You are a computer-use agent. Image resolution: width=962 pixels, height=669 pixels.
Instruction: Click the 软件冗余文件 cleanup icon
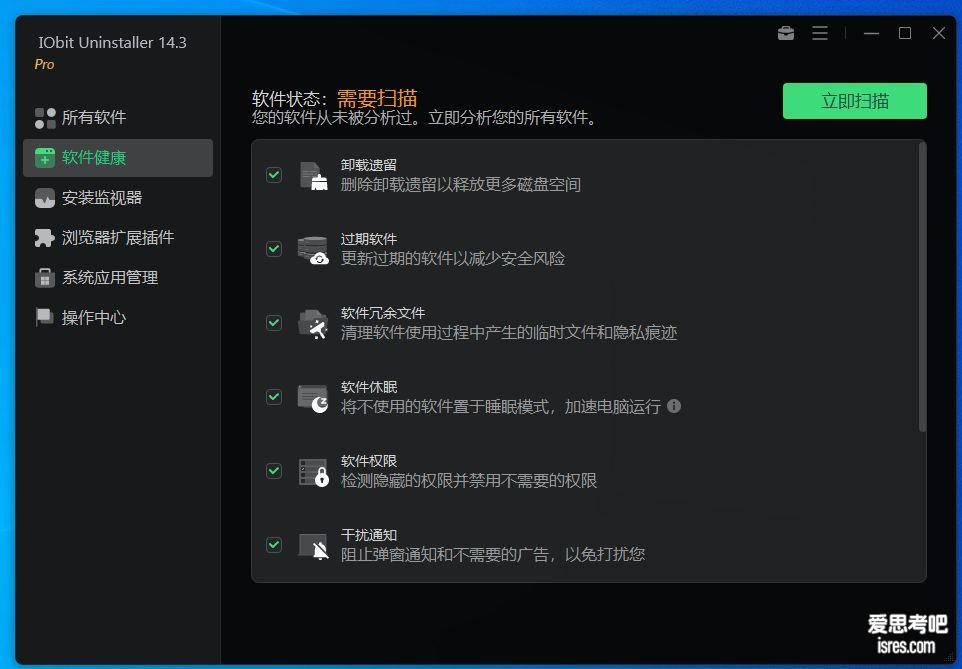314,324
